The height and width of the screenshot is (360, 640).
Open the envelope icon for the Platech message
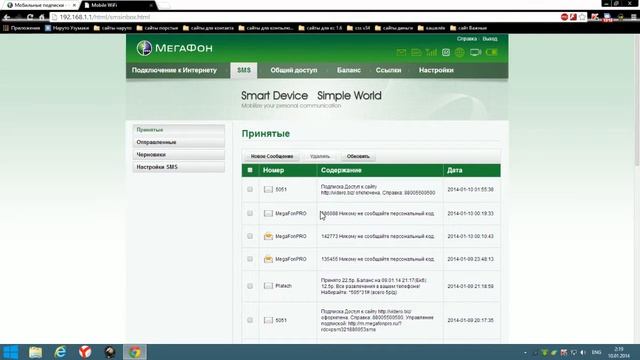pos(268,286)
